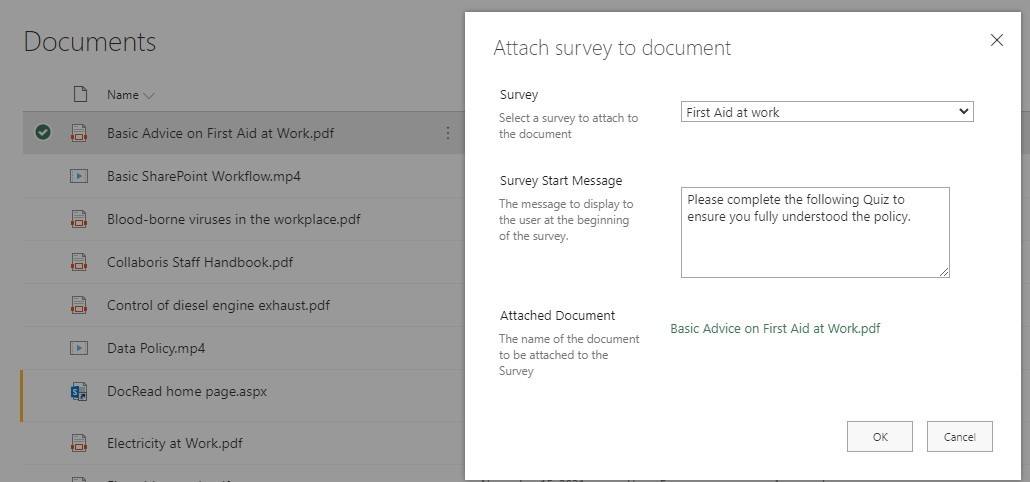
Task: Open the Survey selection dropdown
Action: 826,112
